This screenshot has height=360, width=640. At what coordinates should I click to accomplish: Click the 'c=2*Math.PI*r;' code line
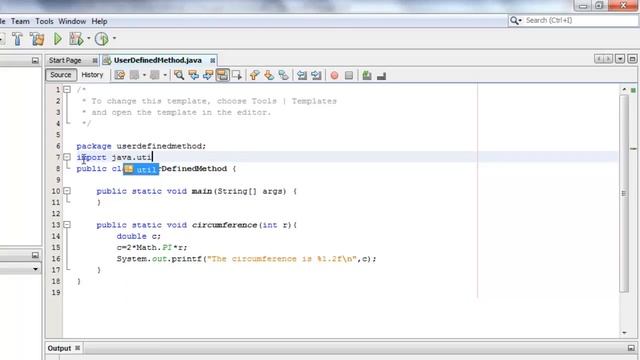(152, 247)
